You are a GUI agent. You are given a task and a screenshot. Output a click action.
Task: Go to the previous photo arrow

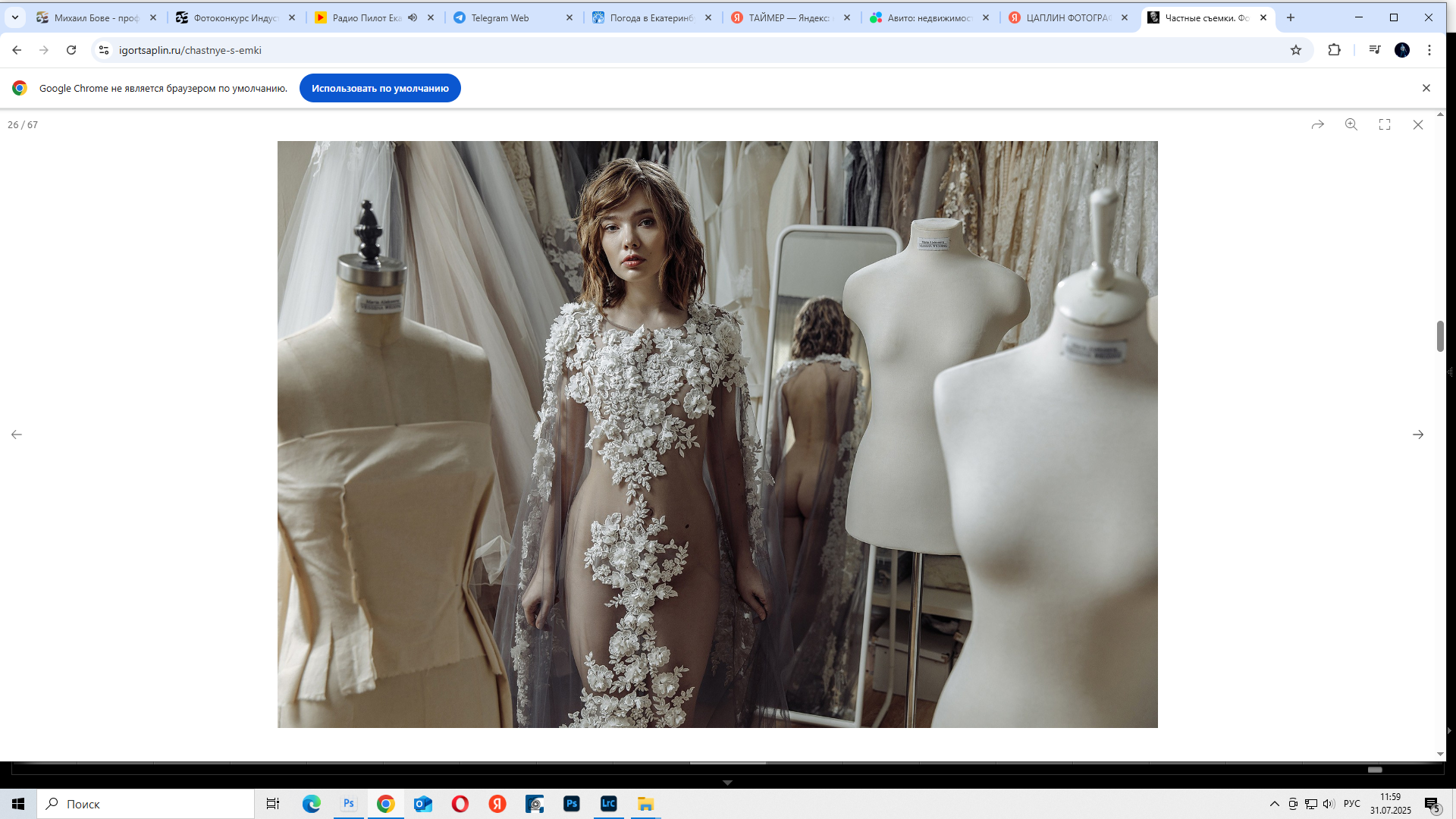point(17,435)
